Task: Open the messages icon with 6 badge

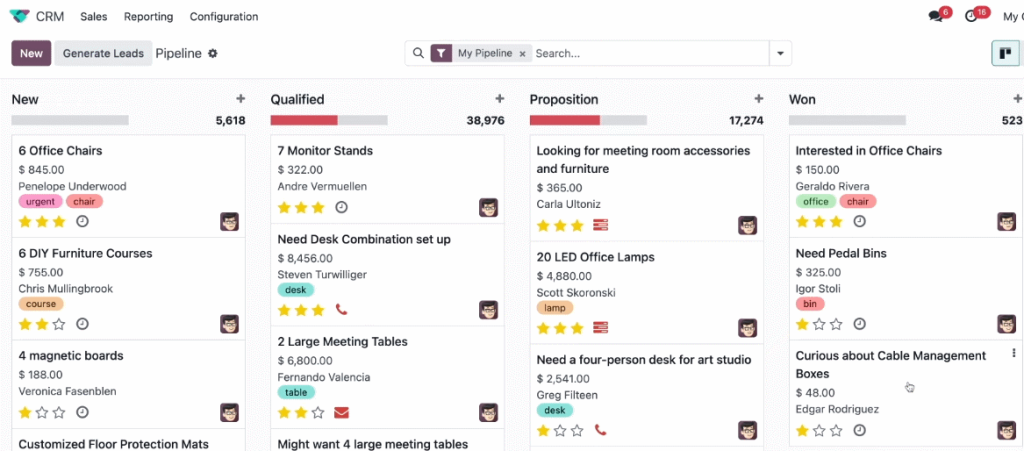Action: click(x=935, y=16)
